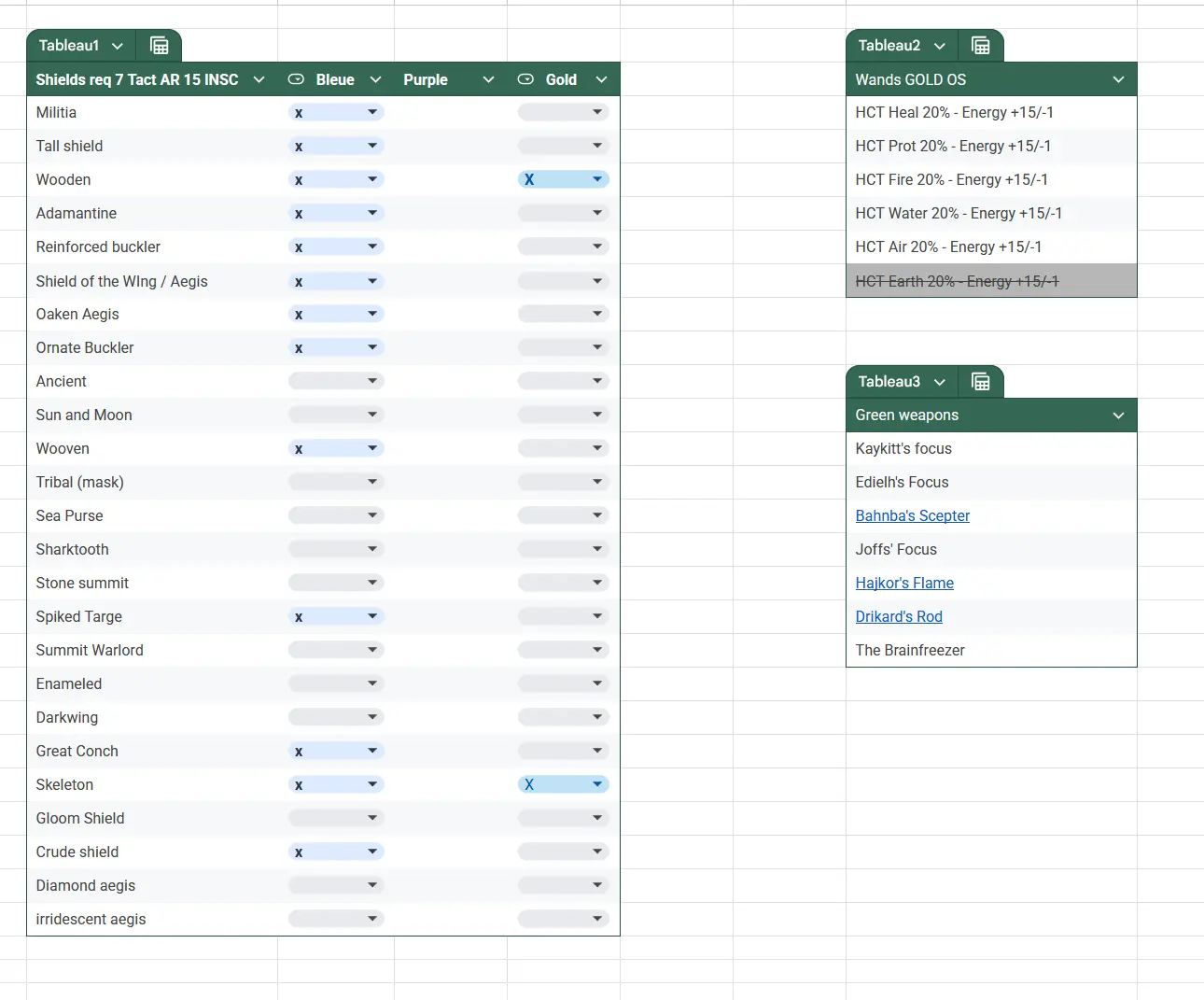
Task: Open Gold dropdown chip for irridescent aegis
Action: tap(564, 919)
